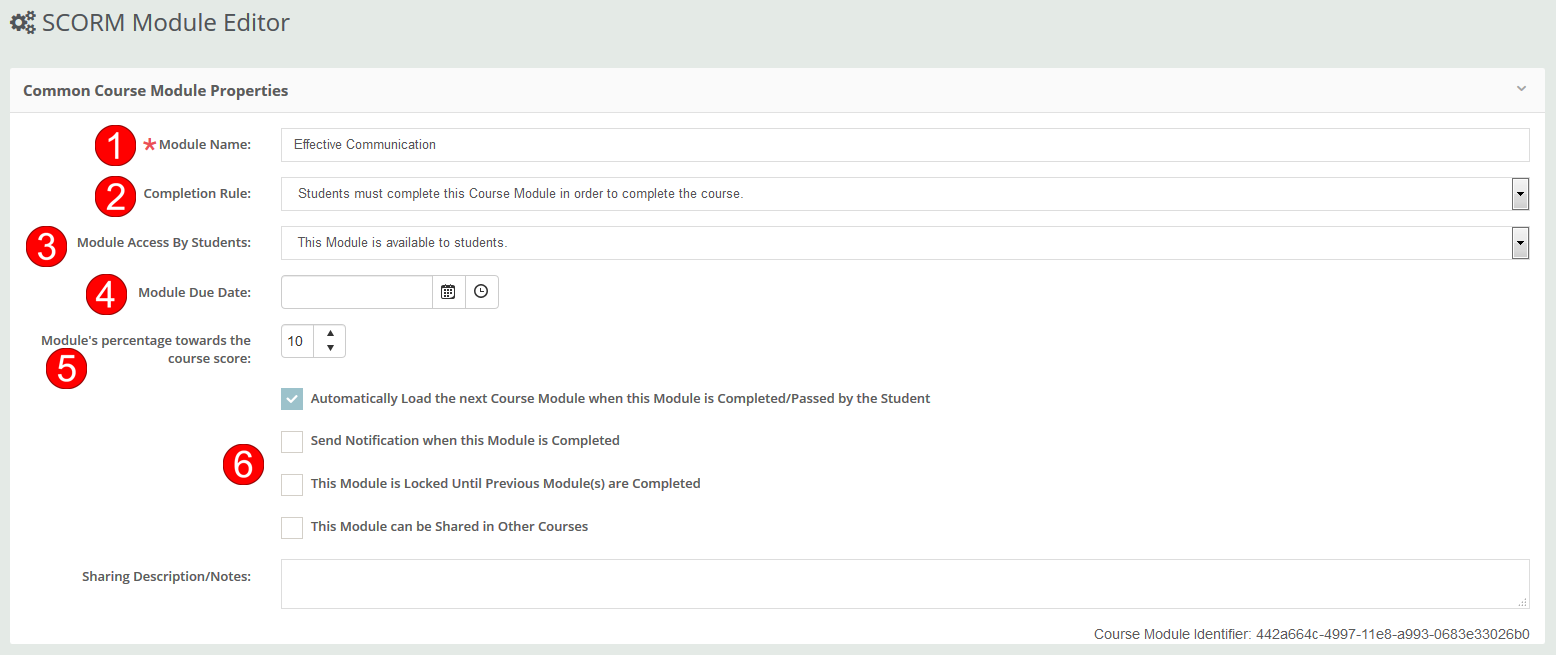
Task: Uncheck Automatically Load the next Course Module
Action: [292, 399]
